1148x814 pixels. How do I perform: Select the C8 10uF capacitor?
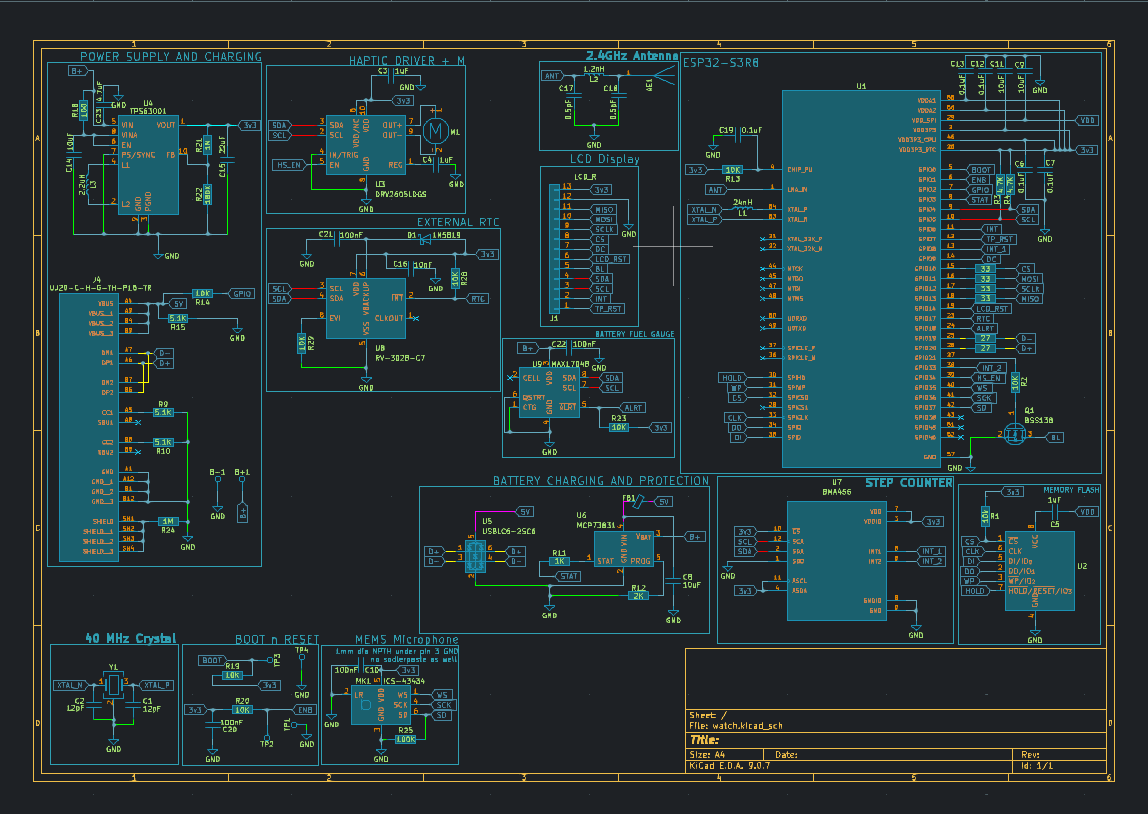(673, 580)
